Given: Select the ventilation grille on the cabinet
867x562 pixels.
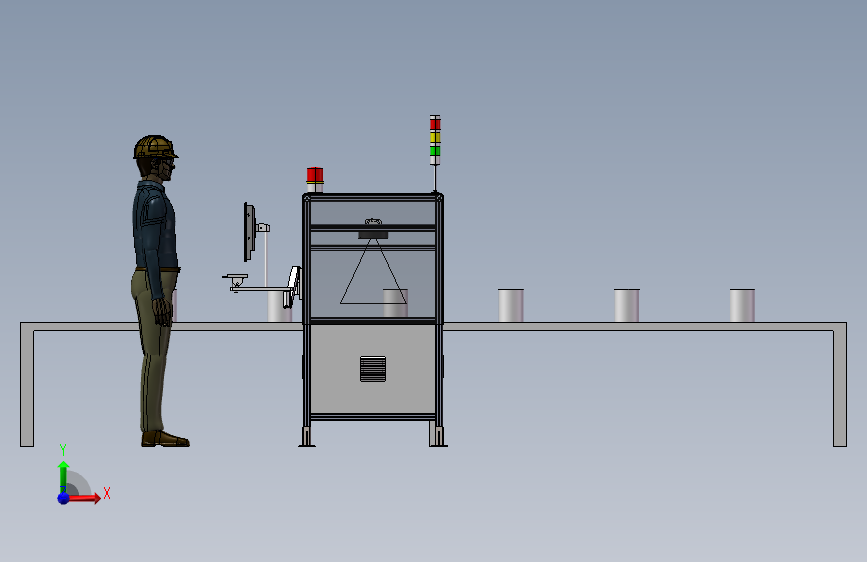Looking at the screenshot, I should (373, 369).
